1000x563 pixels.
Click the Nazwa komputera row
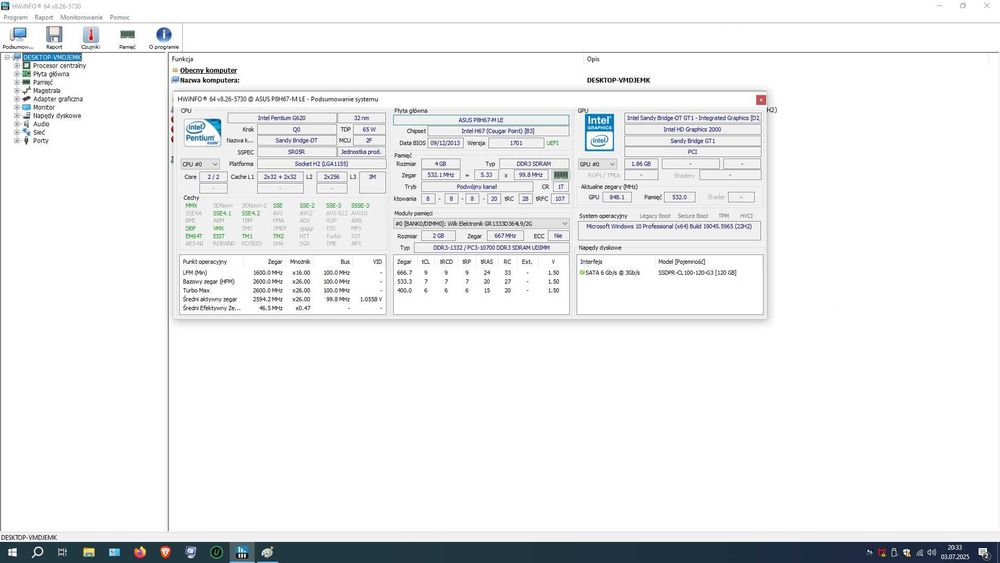click(210, 80)
